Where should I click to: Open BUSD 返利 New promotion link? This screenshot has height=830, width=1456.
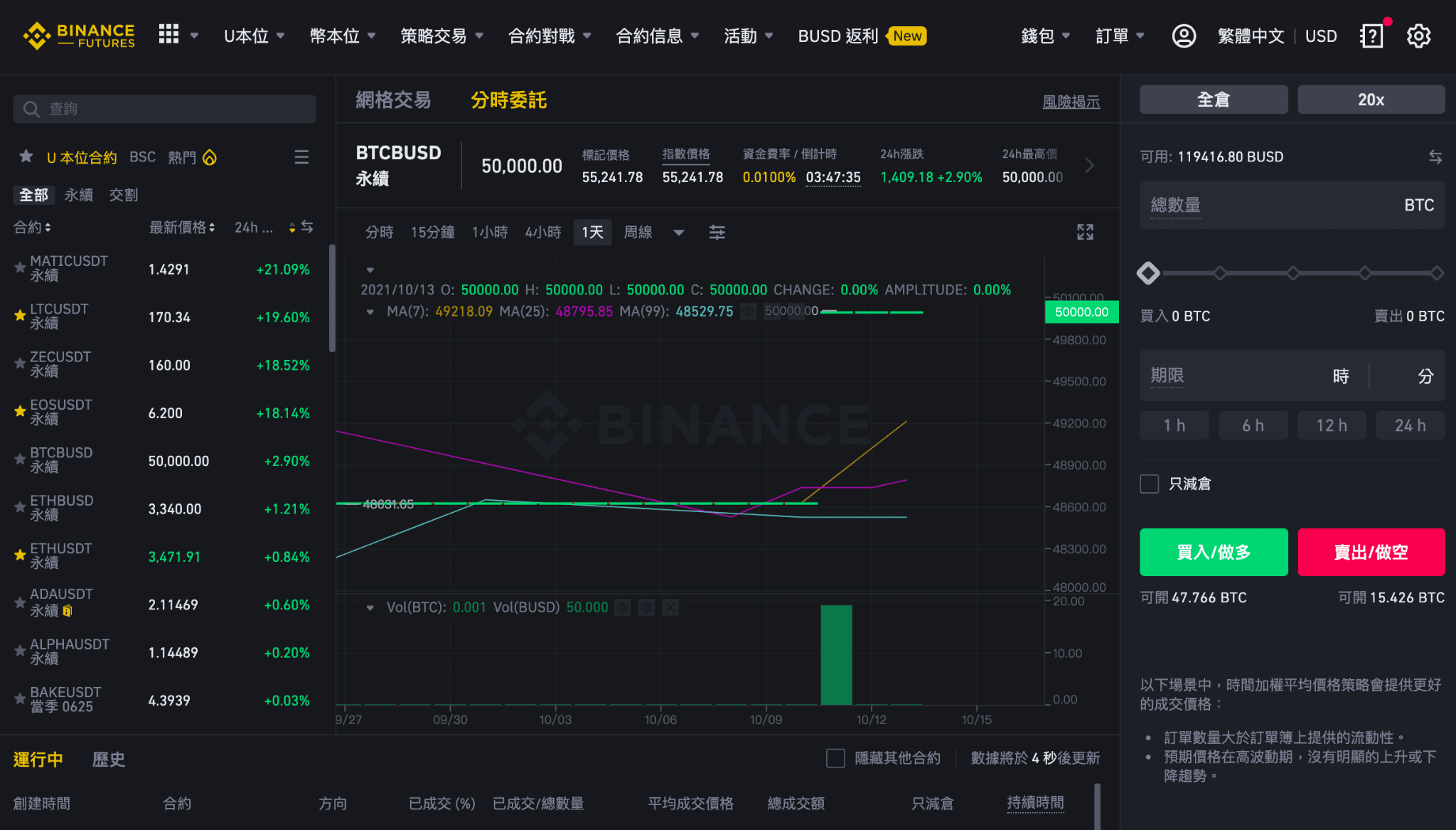point(862,36)
